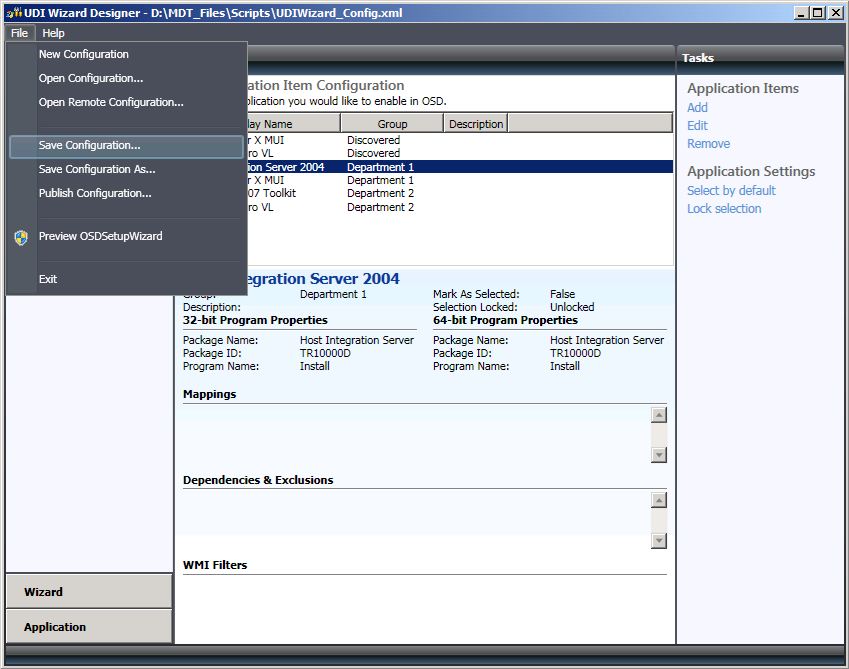Click Mappings list scroll up arrow
This screenshot has width=849, height=669.
coord(659,415)
